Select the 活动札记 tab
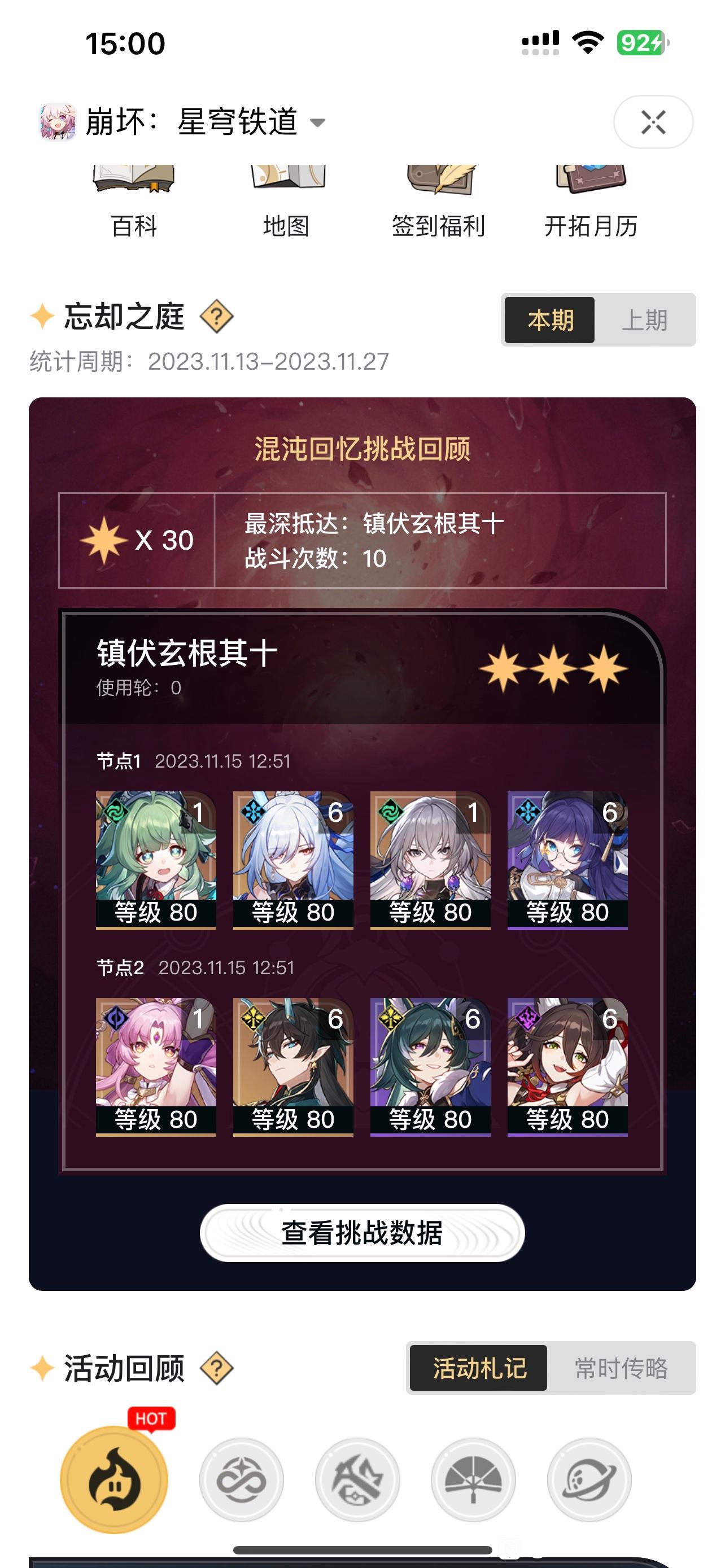This screenshot has width=725, height=1568. (478, 1368)
